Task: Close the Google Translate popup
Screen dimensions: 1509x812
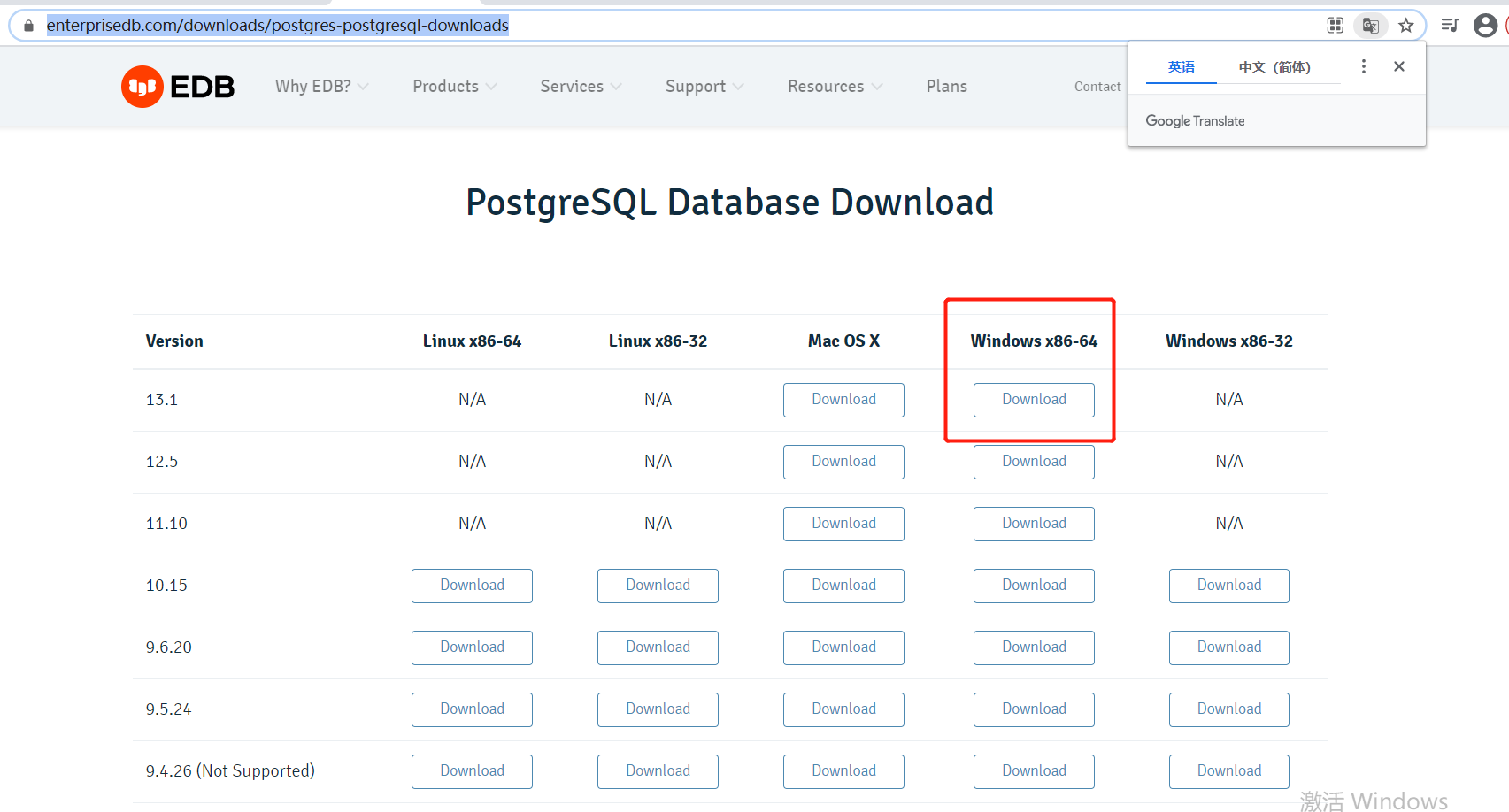Action: click(1399, 66)
